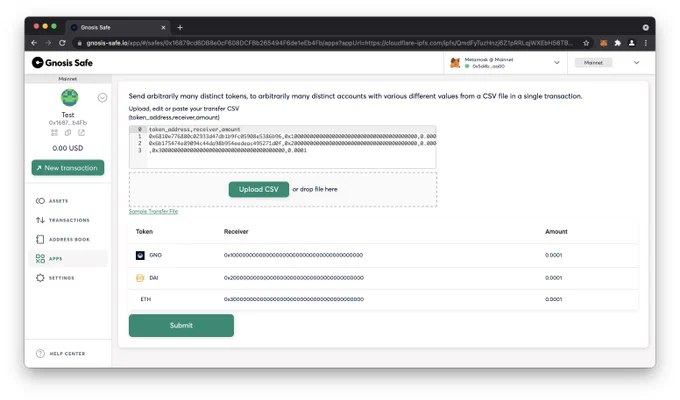Click the Receiver column header
Screen dimensions: 680x400
click(236, 232)
